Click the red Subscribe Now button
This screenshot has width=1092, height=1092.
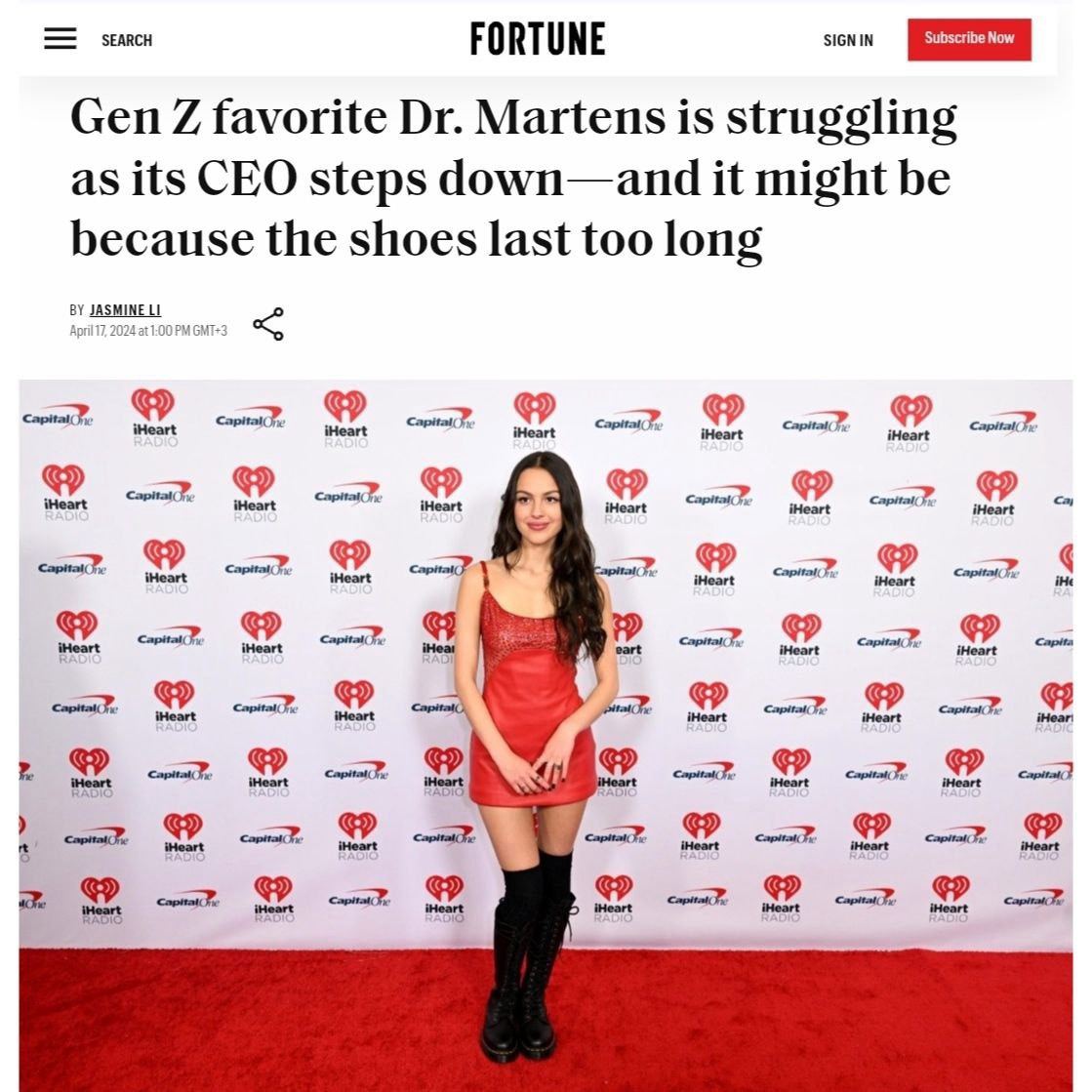click(x=969, y=39)
